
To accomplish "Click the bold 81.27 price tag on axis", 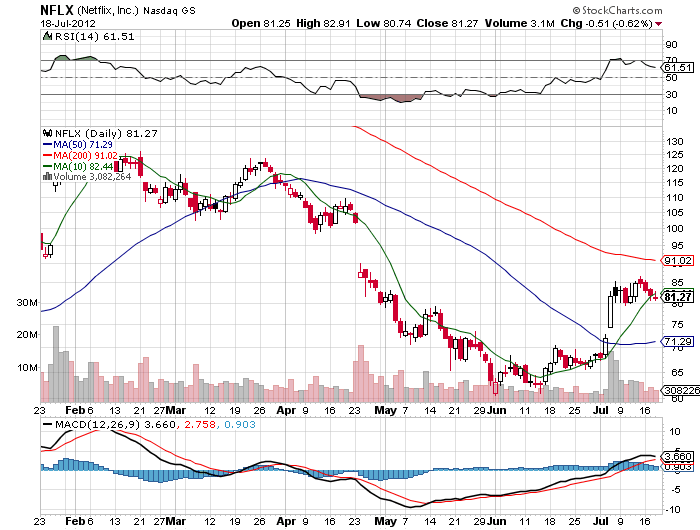I will (678, 297).
